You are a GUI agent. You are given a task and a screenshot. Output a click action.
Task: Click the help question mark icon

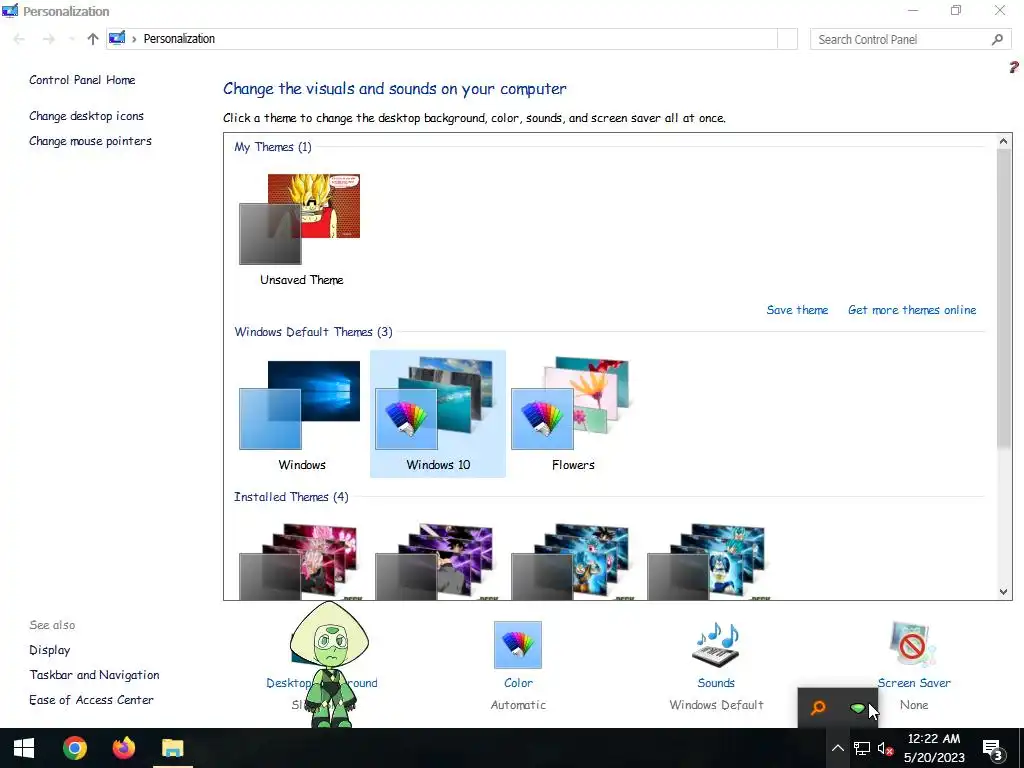click(1014, 67)
